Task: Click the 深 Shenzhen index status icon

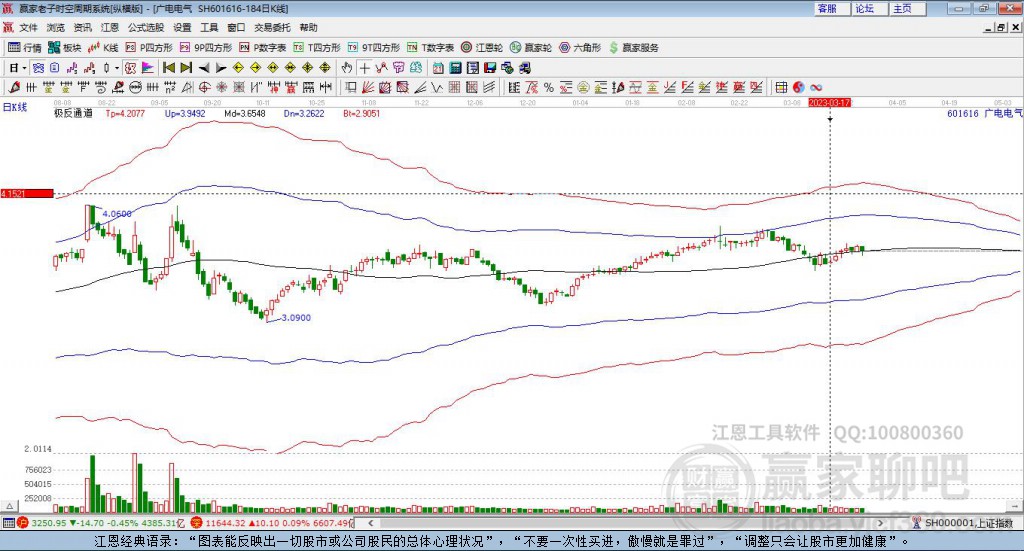Action: pos(197,522)
